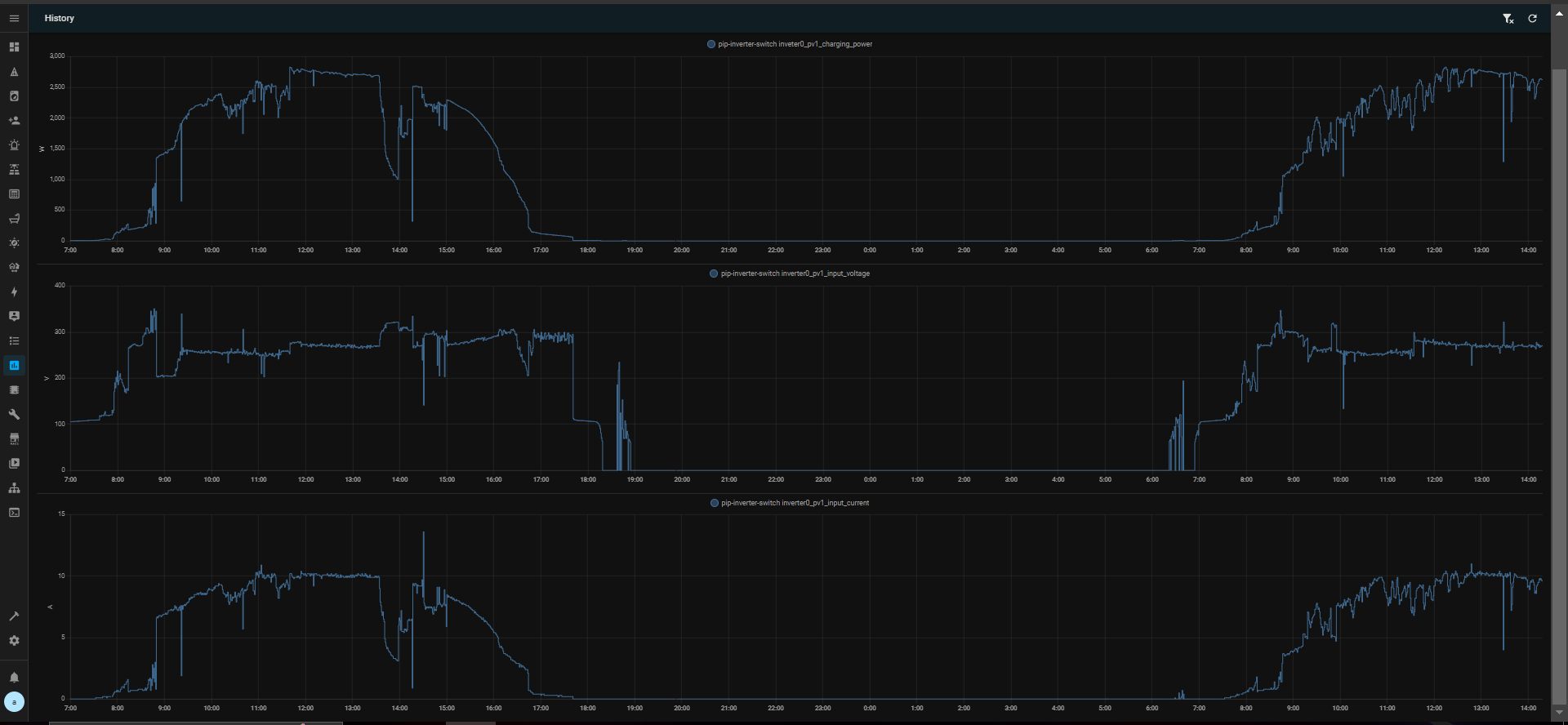
Task: Open the alarm light sidebar icon
Action: [x=14, y=145]
